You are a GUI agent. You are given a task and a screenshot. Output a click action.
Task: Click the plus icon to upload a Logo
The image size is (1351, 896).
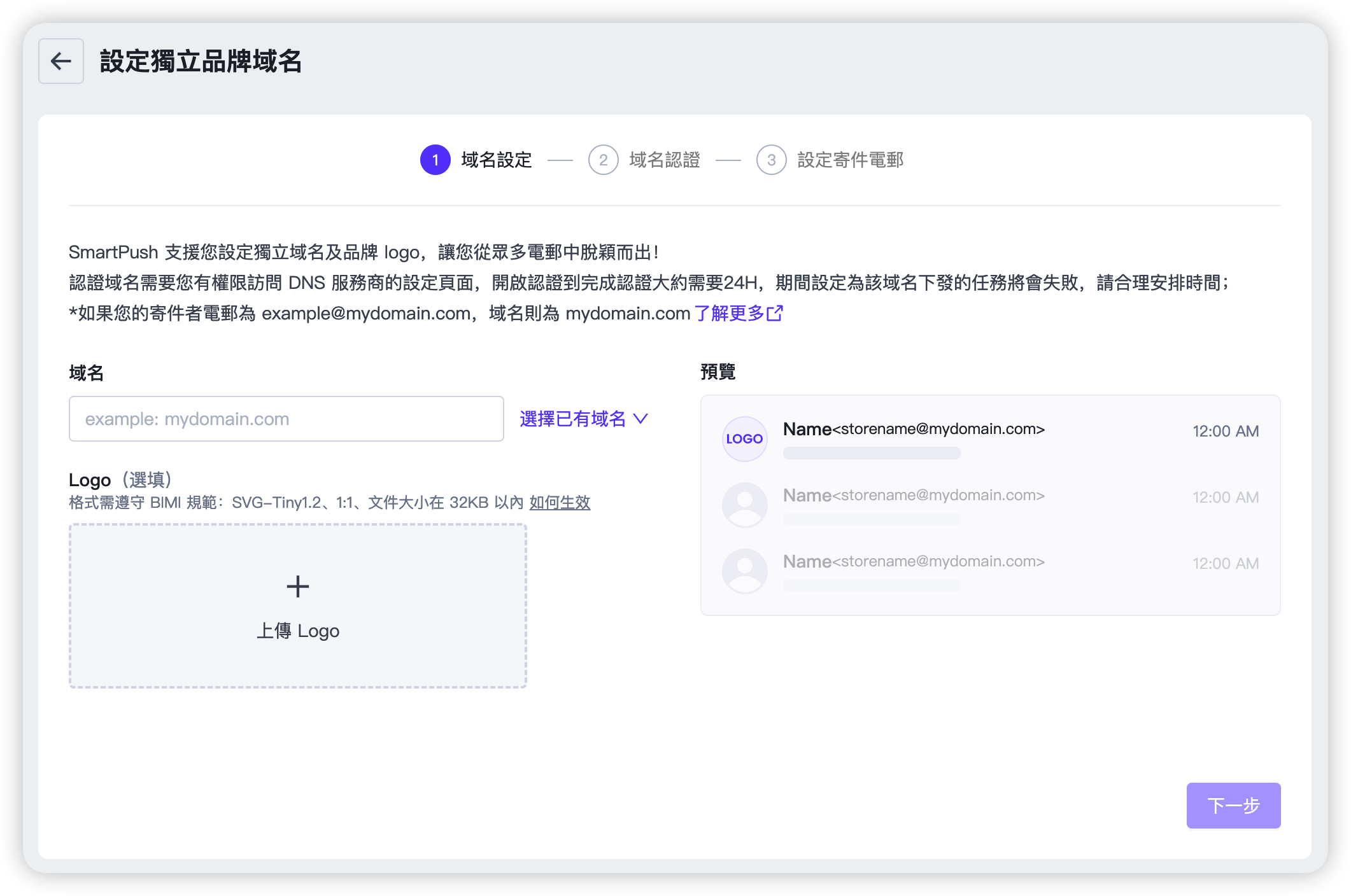pyautogui.click(x=297, y=586)
